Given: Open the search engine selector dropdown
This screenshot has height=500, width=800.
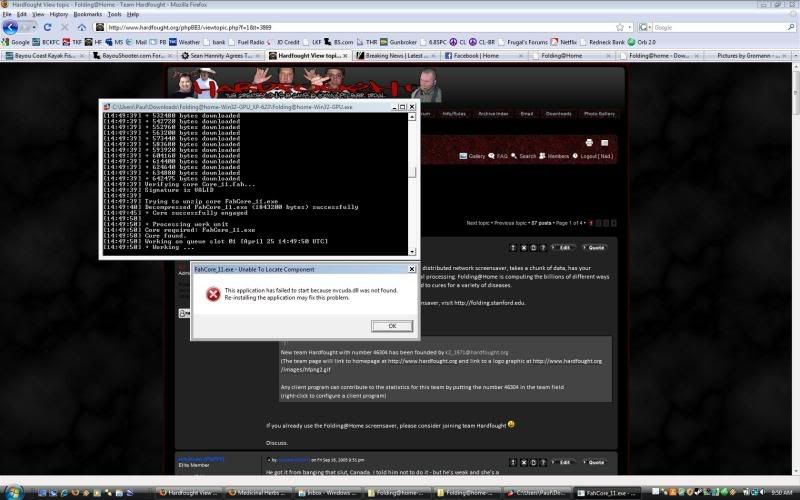Looking at the screenshot, I should pyautogui.click(x=645, y=27).
